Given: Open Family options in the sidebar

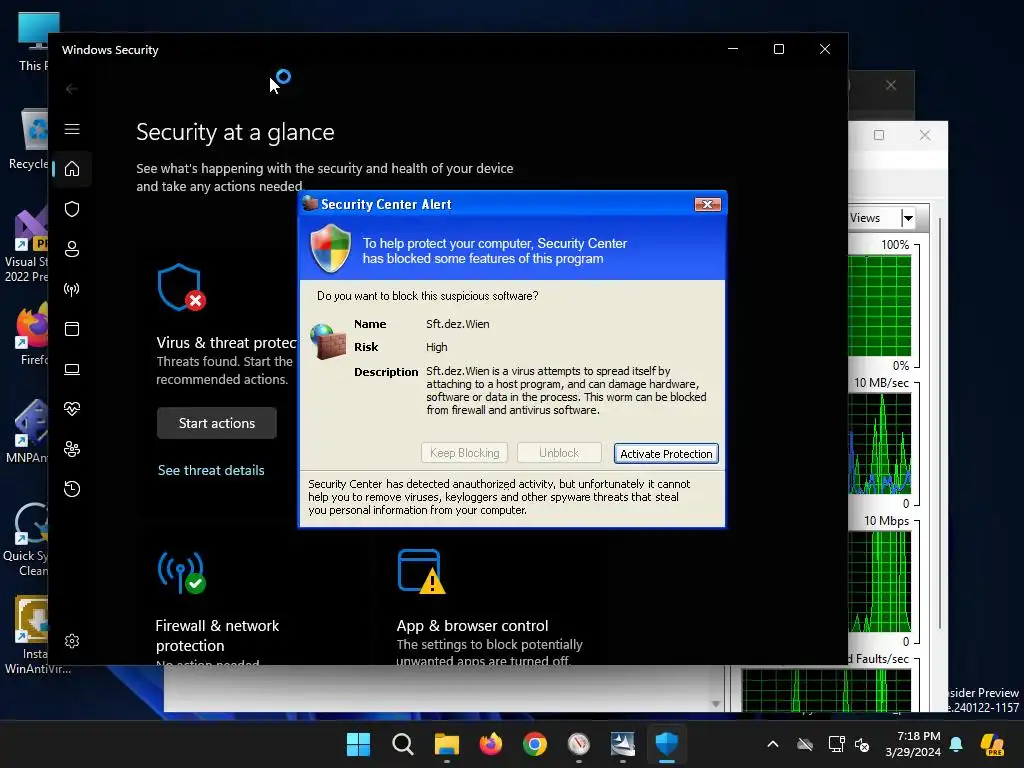Looking at the screenshot, I should (72, 449).
